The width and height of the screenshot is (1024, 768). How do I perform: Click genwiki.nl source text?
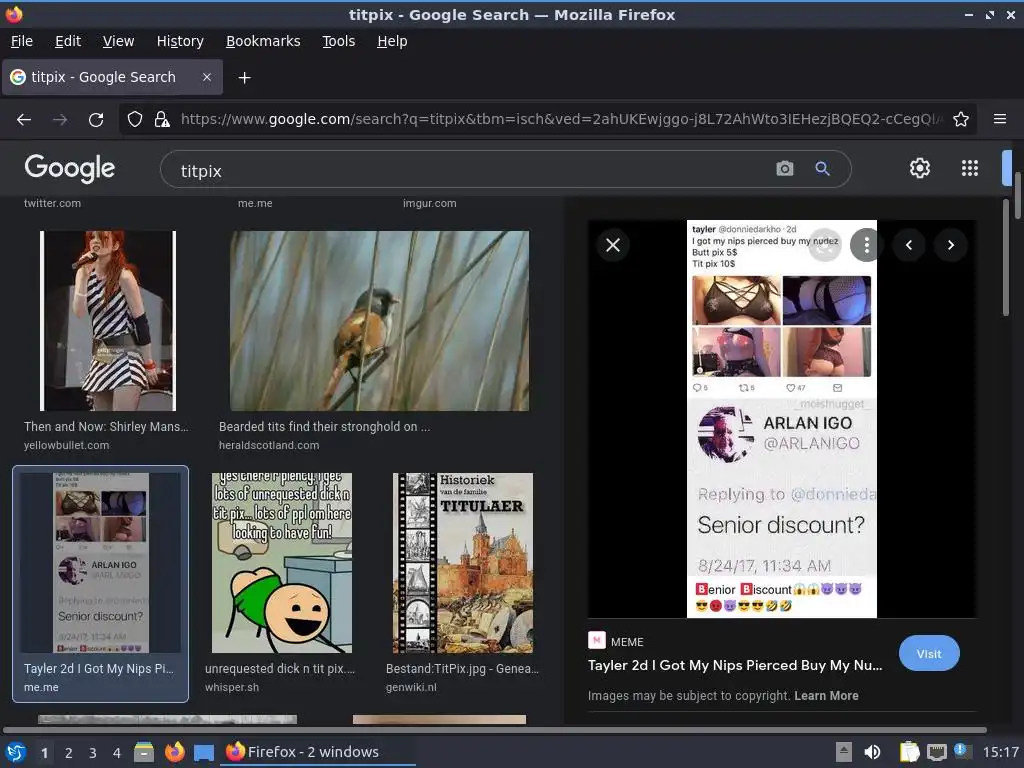[411, 687]
